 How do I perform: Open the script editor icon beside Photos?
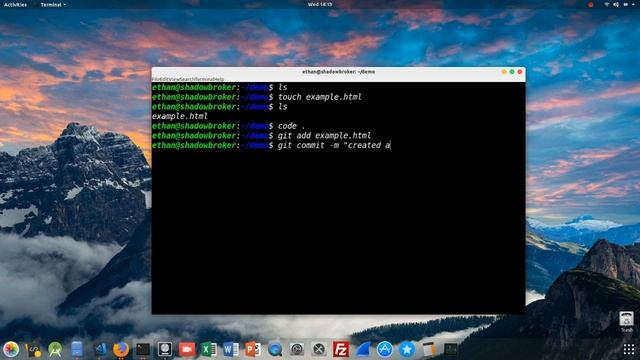[33, 349]
